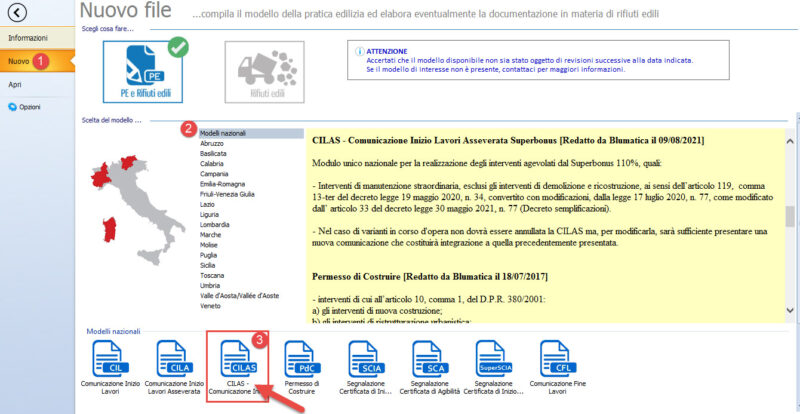Image resolution: width=800 pixels, height=414 pixels.
Task: Open the PdC Permesso di Costruire model
Action: click(301, 367)
